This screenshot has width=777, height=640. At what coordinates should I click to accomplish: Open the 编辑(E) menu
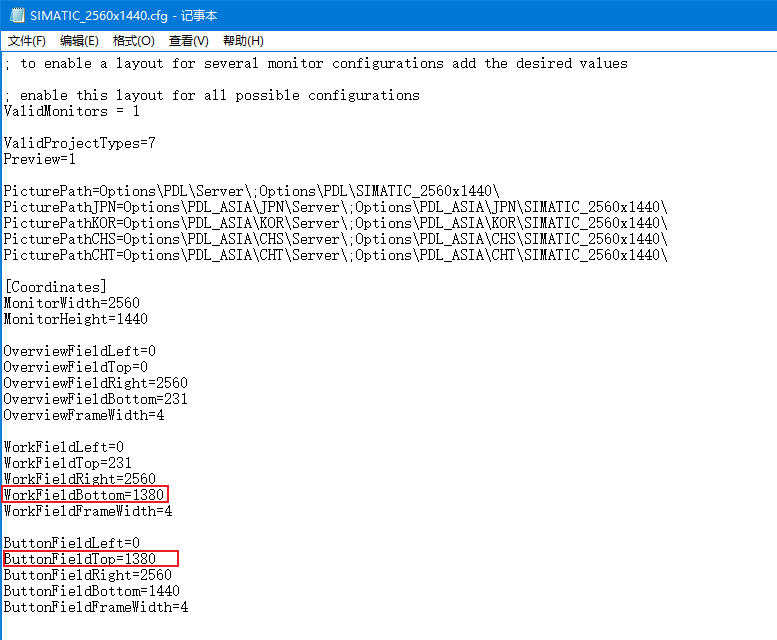pos(79,41)
